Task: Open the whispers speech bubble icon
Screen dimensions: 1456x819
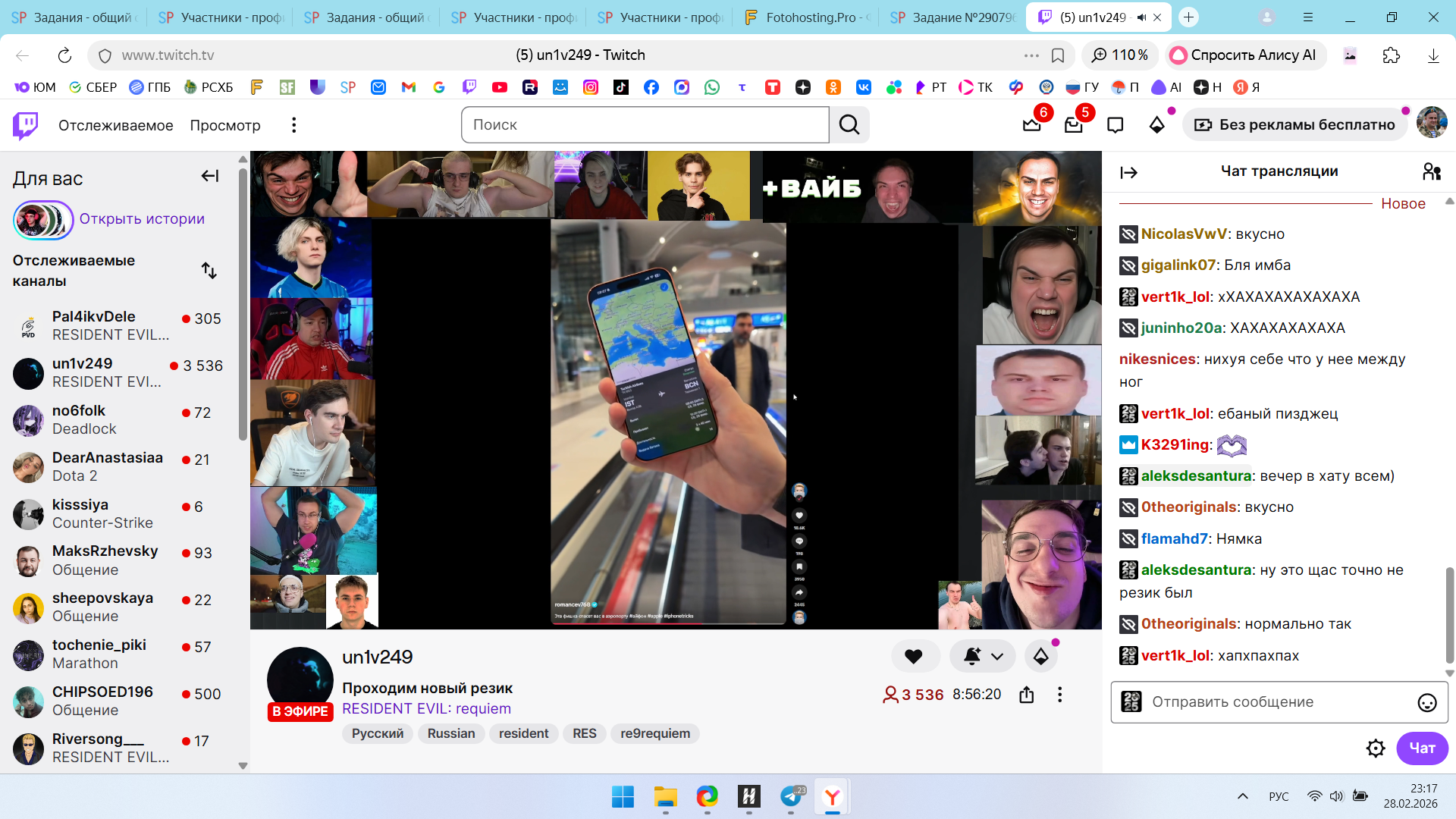Action: click(x=1115, y=125)
